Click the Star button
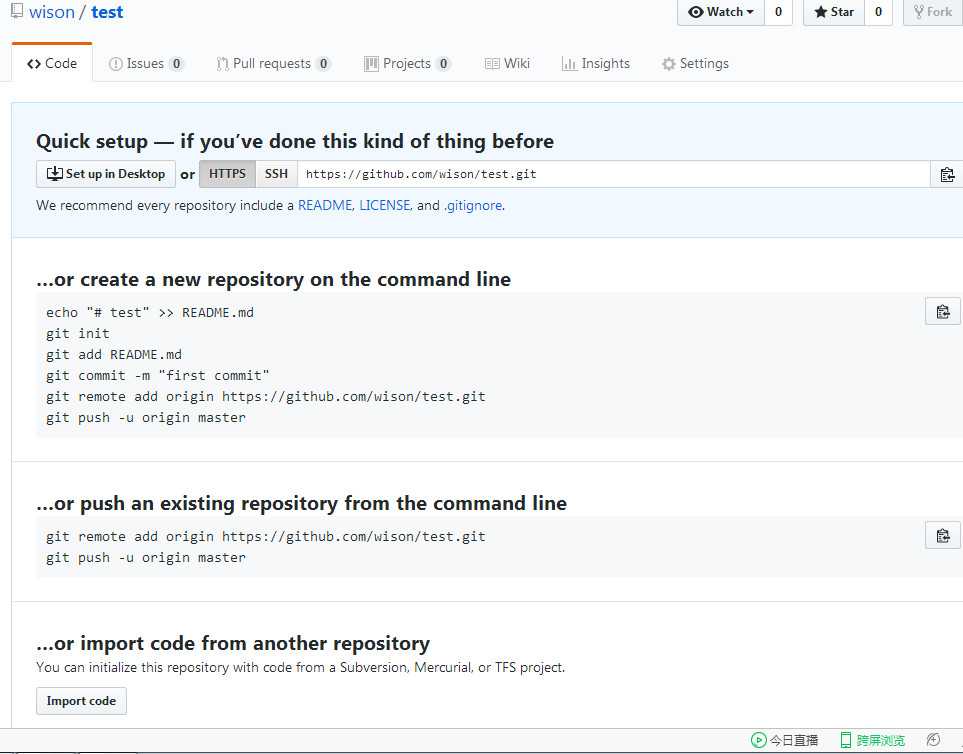This screenshot has height=754, width=963. [834, 12]
